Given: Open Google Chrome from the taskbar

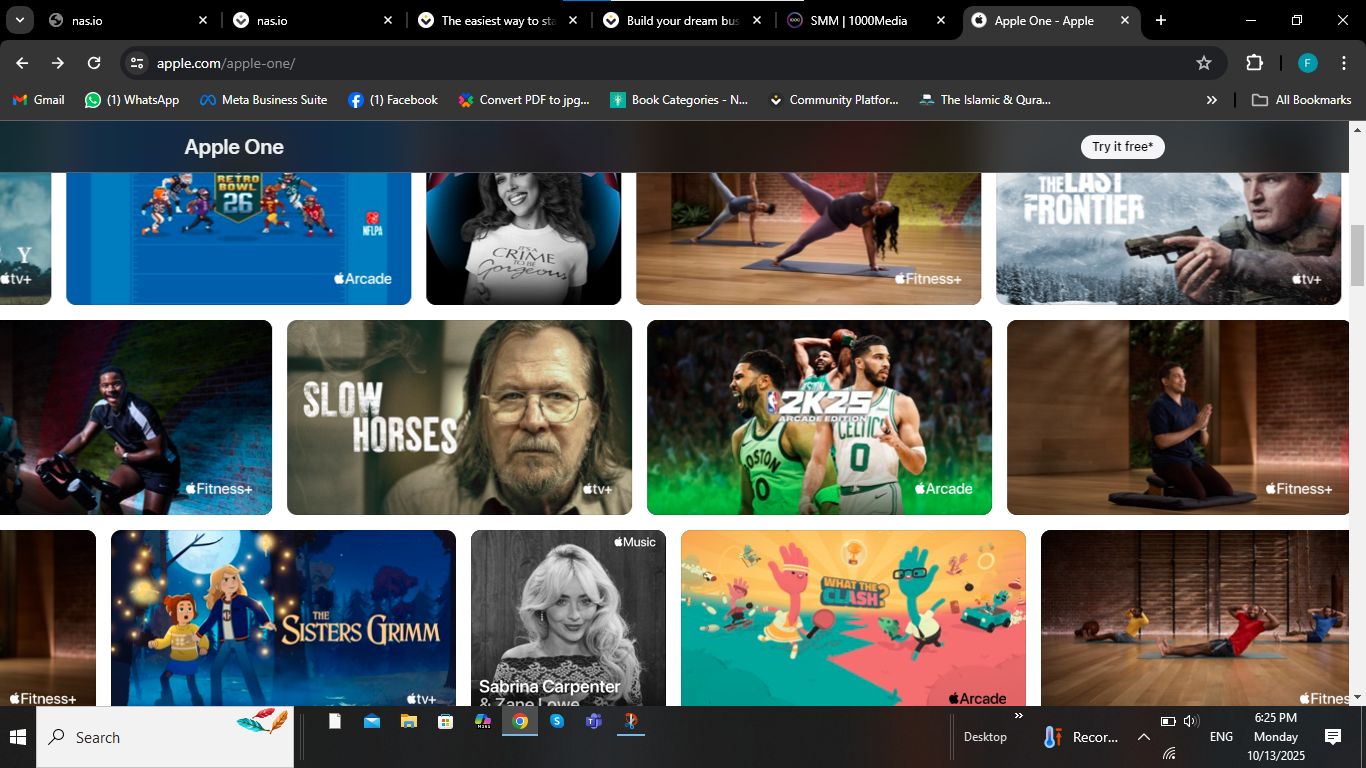Looking at the screenshot, I should (520, 721).
